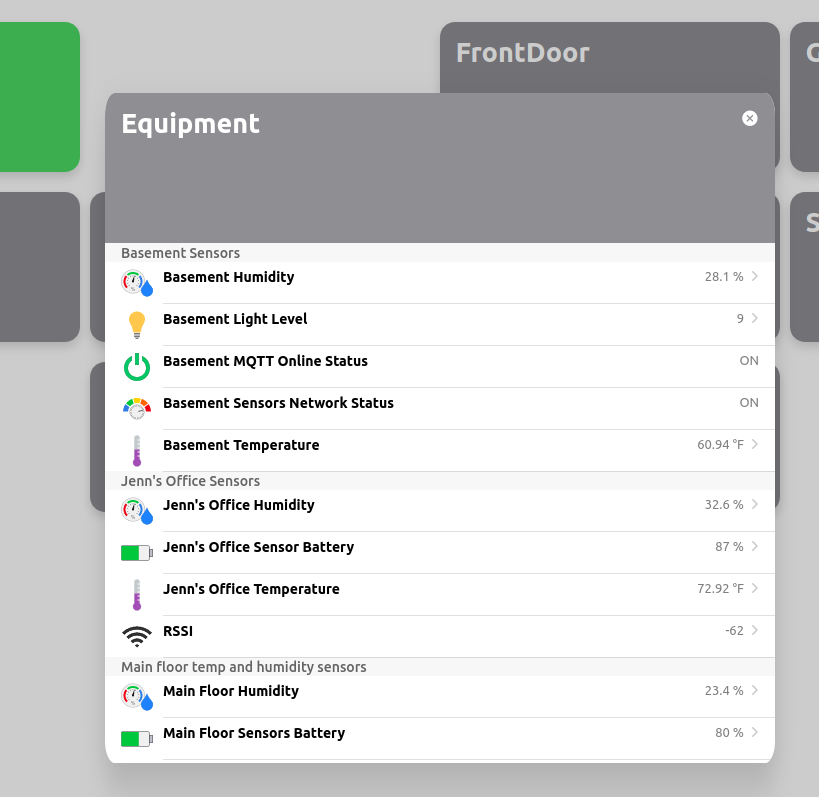Open the RSSI row chevron
The image size is (819, 797).
[x=755, y=631]
